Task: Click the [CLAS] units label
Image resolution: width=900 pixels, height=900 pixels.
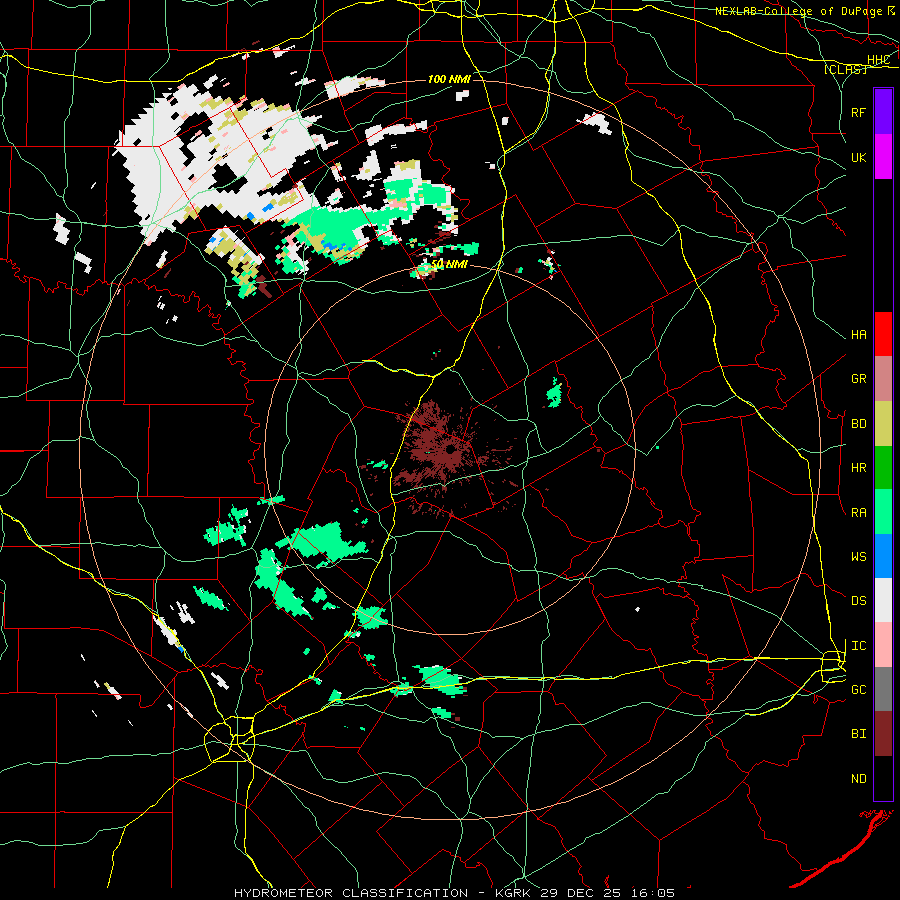Action: [845, 69]
